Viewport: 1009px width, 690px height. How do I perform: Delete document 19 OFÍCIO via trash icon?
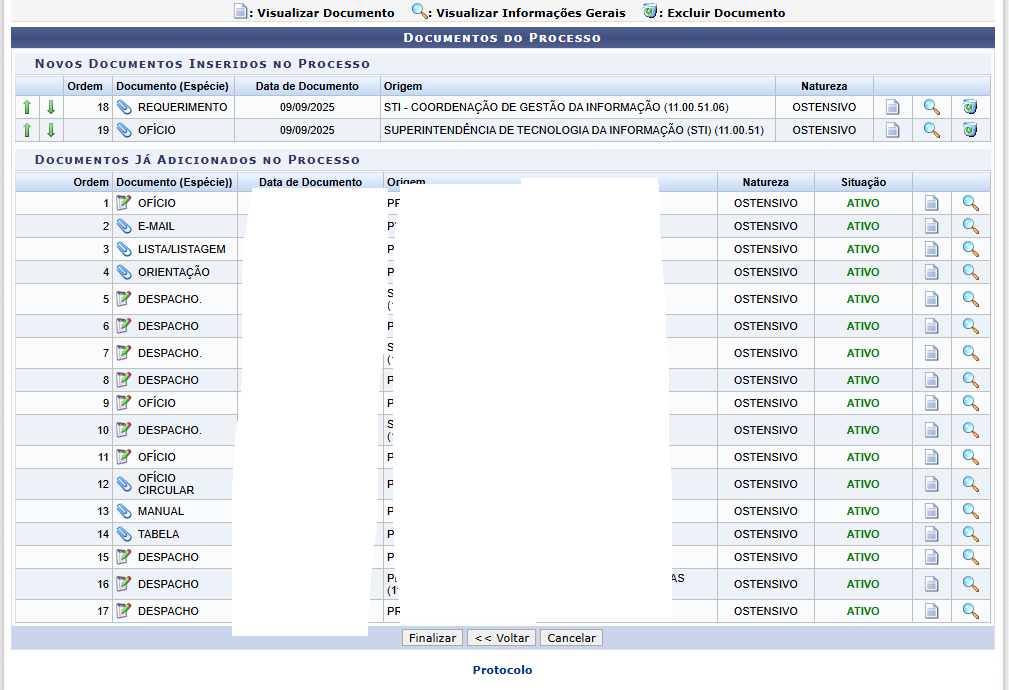[970, 130]
